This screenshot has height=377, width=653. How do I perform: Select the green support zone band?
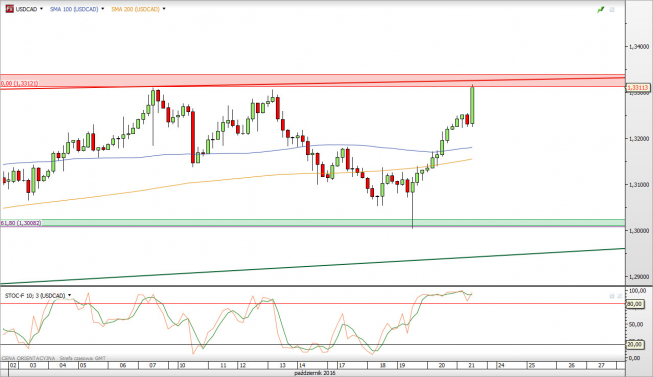tap(312, 223)
